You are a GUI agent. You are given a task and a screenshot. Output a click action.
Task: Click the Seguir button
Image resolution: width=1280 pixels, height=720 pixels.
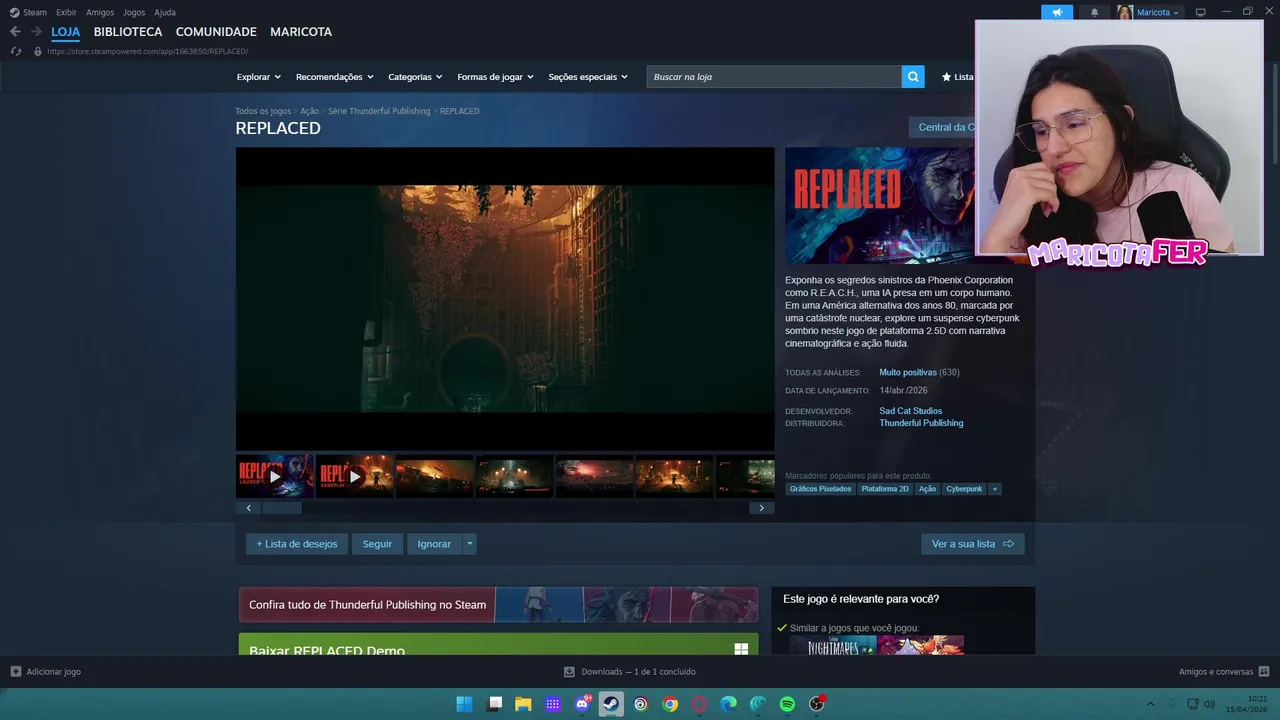coord(377,544)
